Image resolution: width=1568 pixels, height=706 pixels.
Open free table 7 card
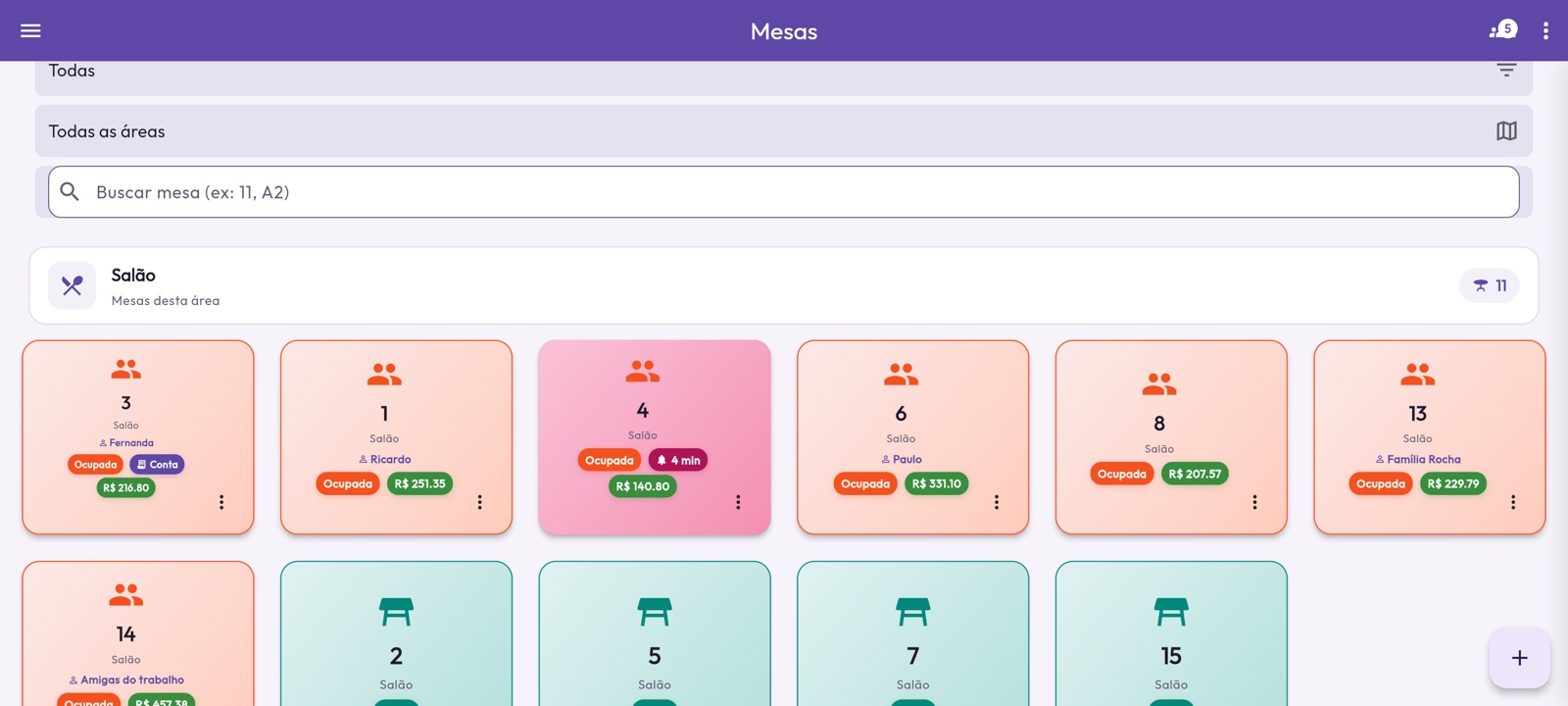tap(913, 633)
